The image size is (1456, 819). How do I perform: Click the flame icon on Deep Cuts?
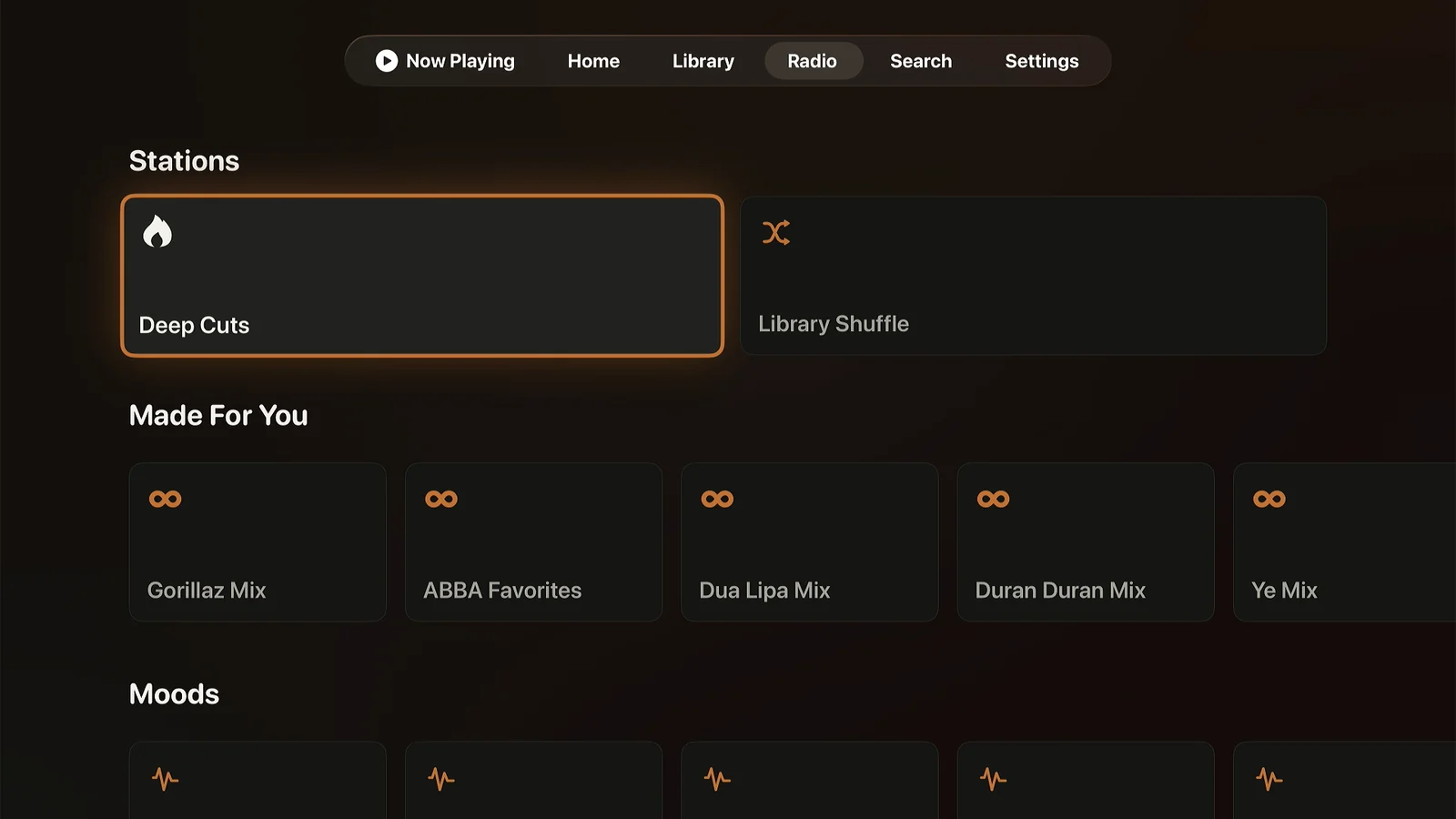coord(157,232)
